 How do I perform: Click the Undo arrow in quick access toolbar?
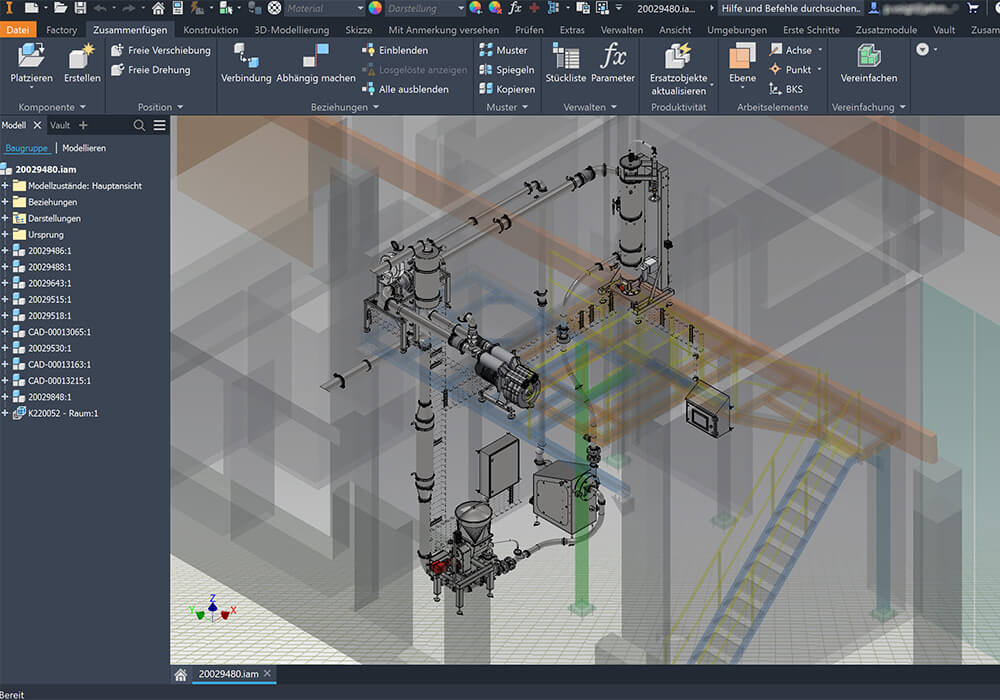tap(100, 8)
